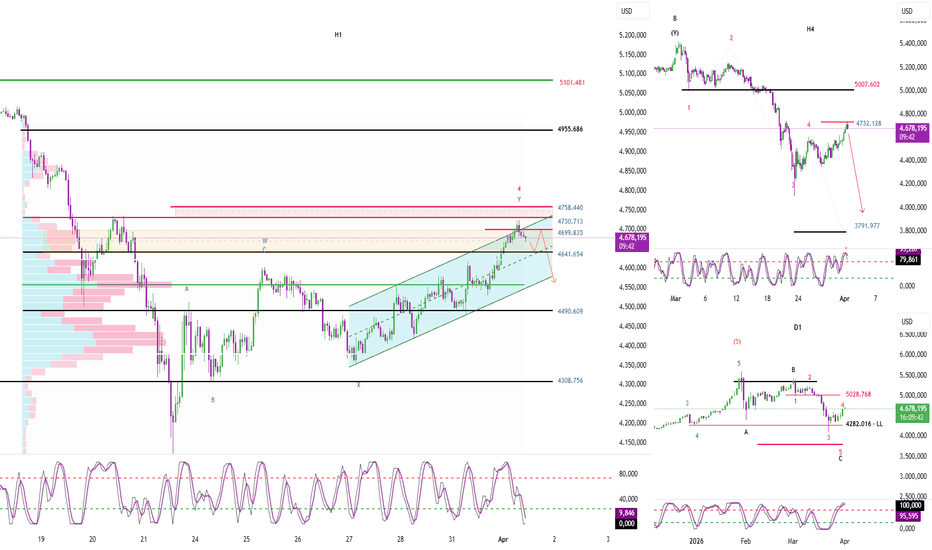Click the 80,000 level on H1 stochastic scale
Screen dimensions: 932x550
[x=628, y=474]
